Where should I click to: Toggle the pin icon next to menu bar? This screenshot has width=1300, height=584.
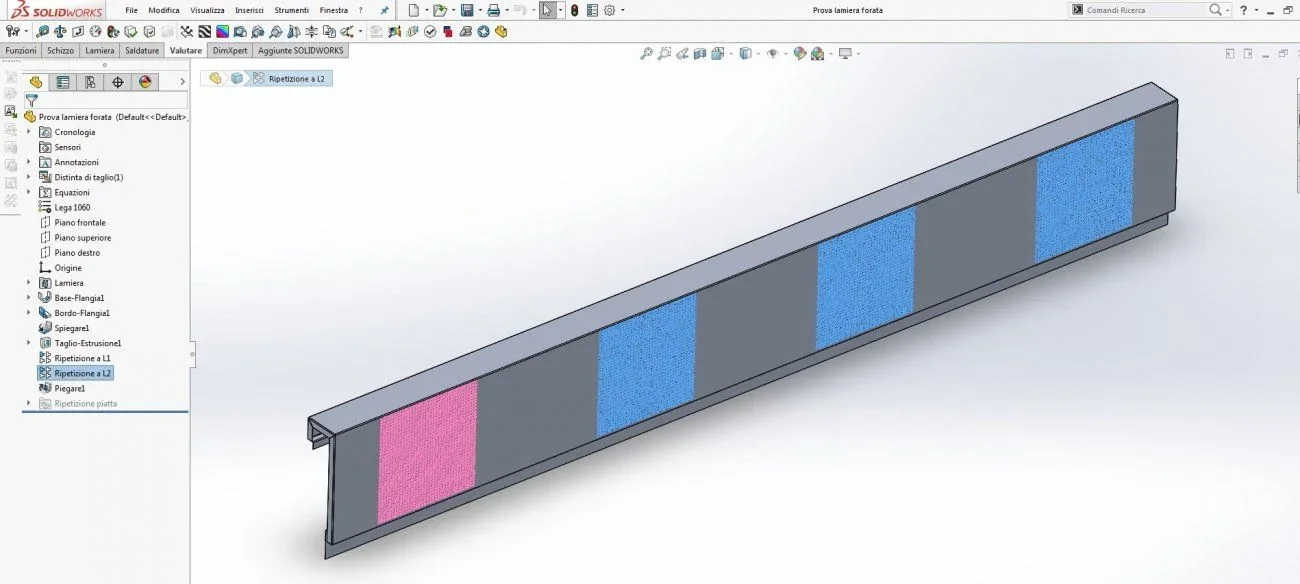[x=385, y=10]
